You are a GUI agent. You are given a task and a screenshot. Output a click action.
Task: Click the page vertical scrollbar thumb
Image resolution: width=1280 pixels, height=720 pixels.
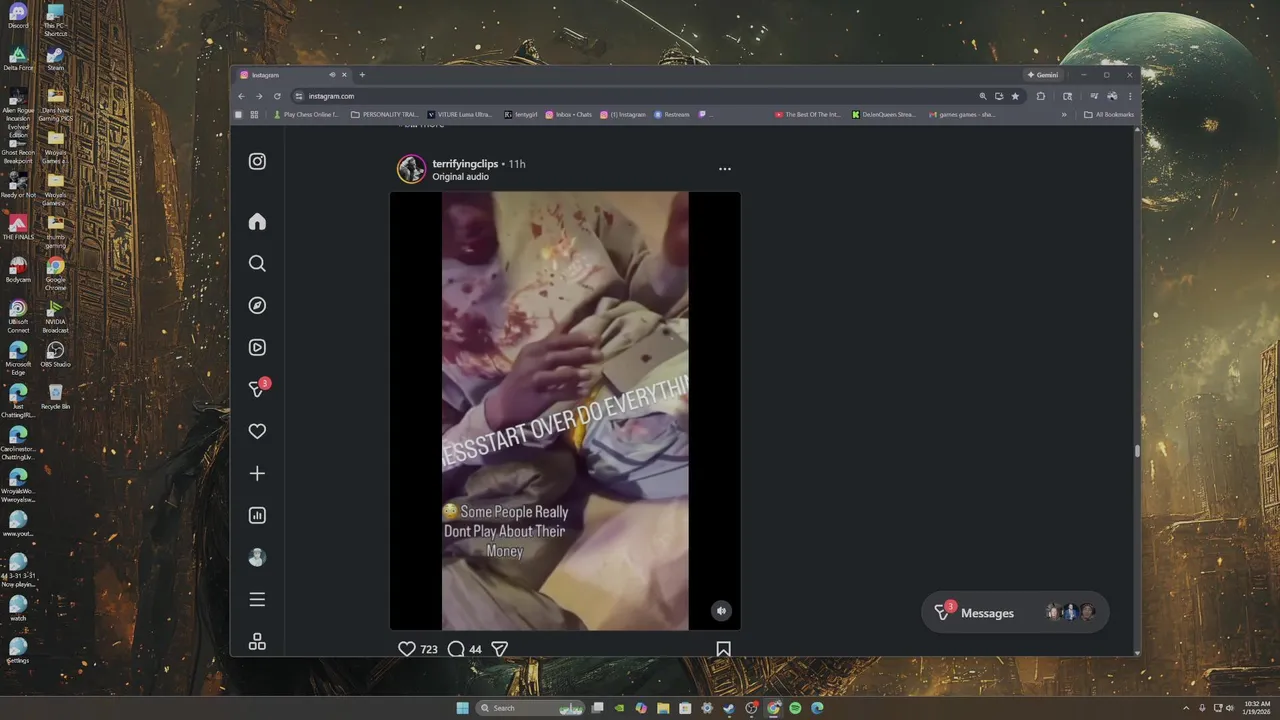[x=1136, y=451]
